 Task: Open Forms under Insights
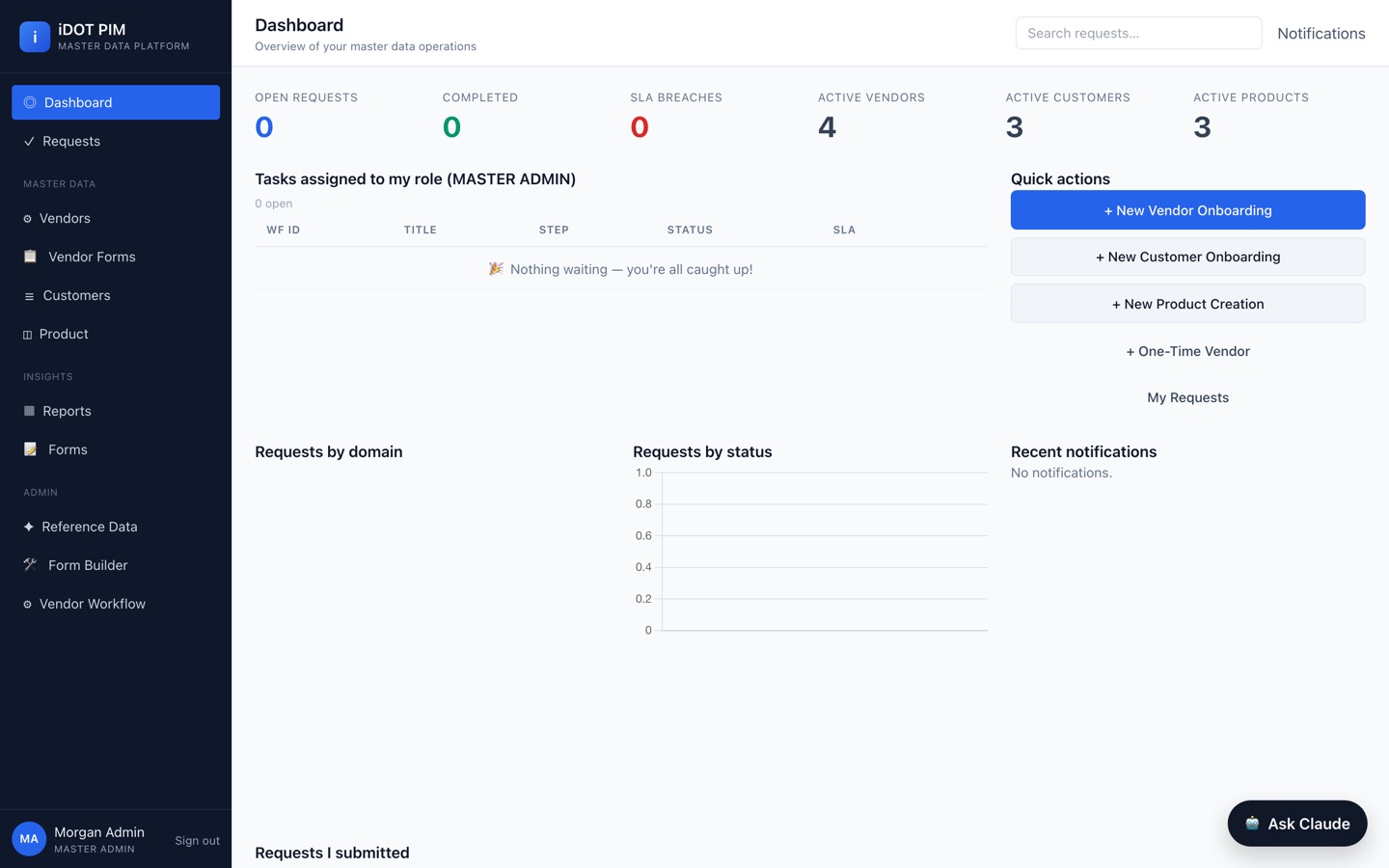116,449
